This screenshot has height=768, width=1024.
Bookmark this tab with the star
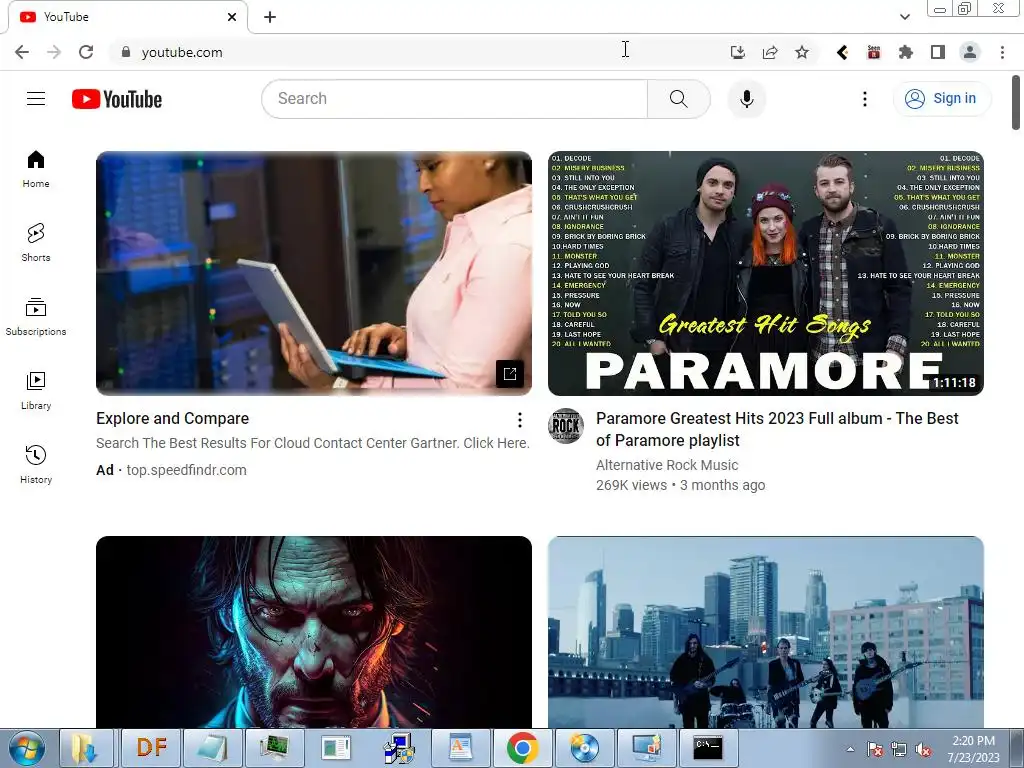(x=802, y=52)
